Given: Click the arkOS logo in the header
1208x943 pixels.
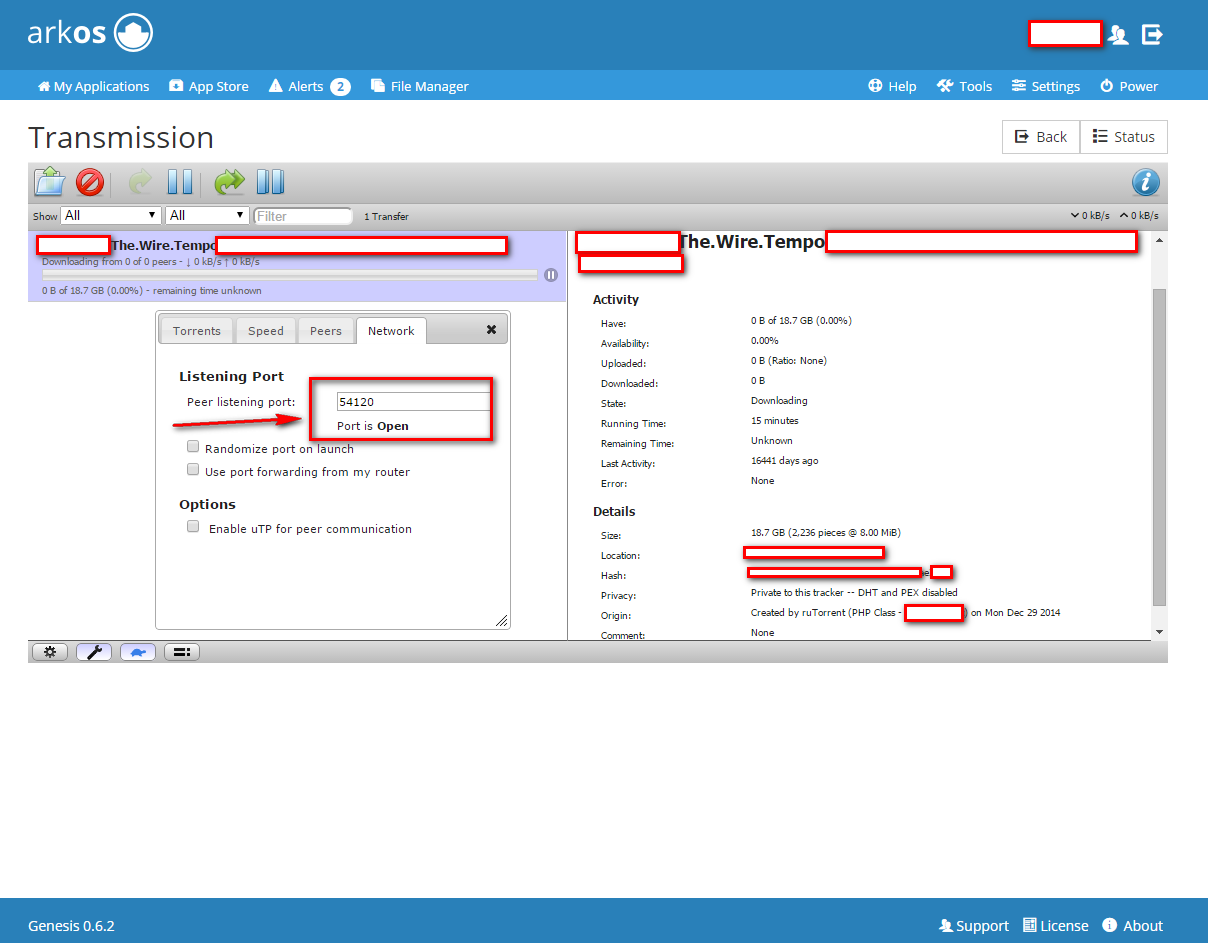Looking at the screenshot, I should 90,34.
